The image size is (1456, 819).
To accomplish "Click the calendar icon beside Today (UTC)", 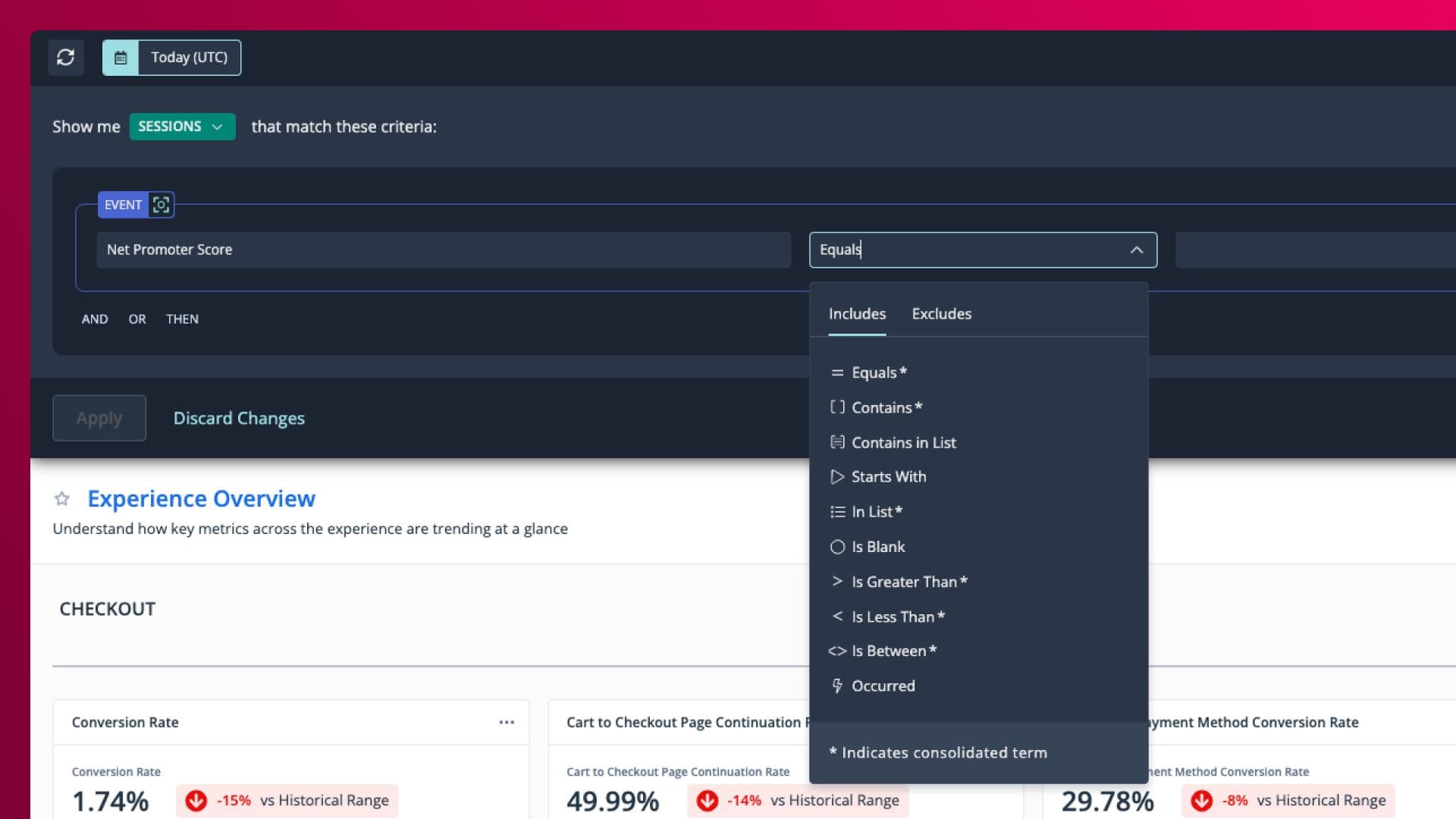I will click(121, 58).
